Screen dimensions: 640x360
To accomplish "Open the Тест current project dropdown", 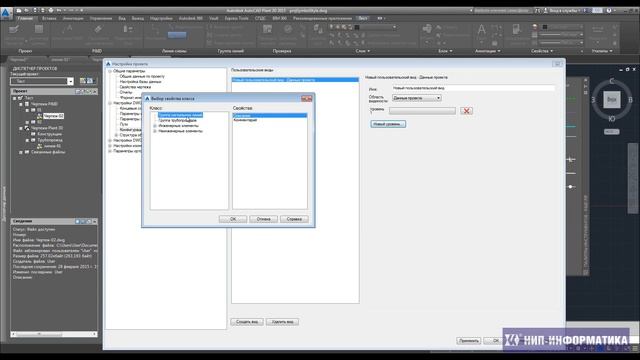I will (70, 81).
